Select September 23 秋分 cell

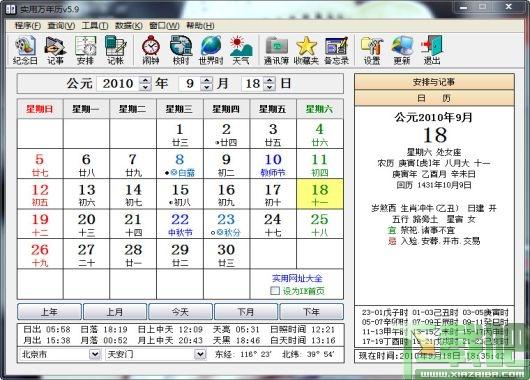[226, 224]
